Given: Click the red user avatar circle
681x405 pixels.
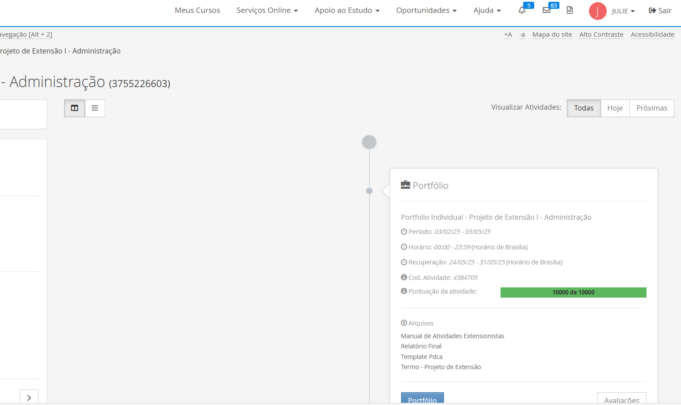Looking at the screenshot, I should point(597,11).
